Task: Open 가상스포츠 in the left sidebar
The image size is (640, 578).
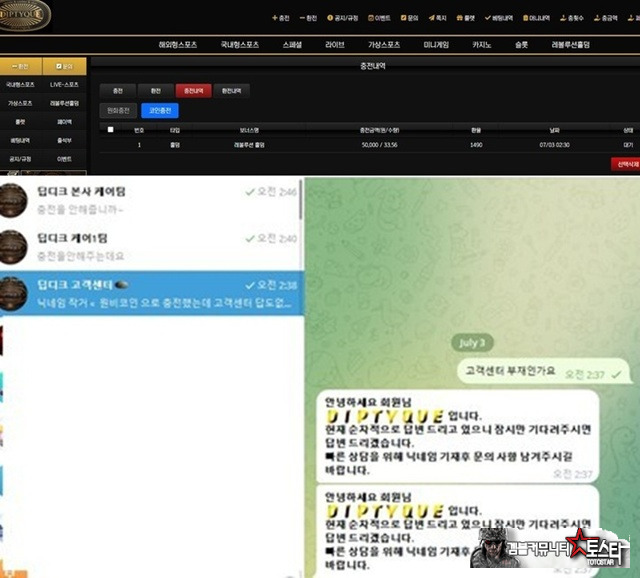Action: [20, 103]
